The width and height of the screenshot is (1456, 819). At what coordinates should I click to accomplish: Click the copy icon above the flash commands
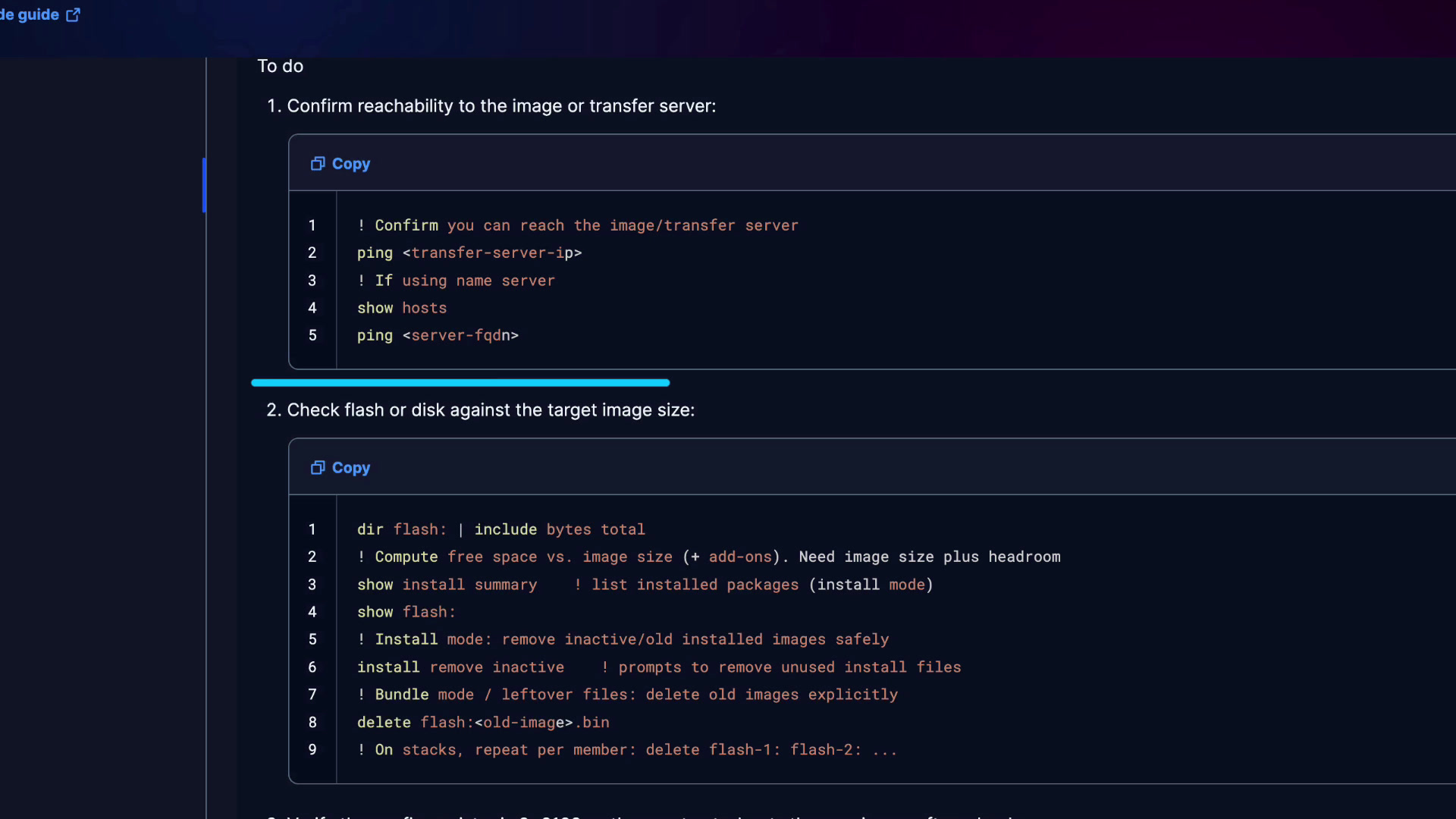(x=318, y=468)
